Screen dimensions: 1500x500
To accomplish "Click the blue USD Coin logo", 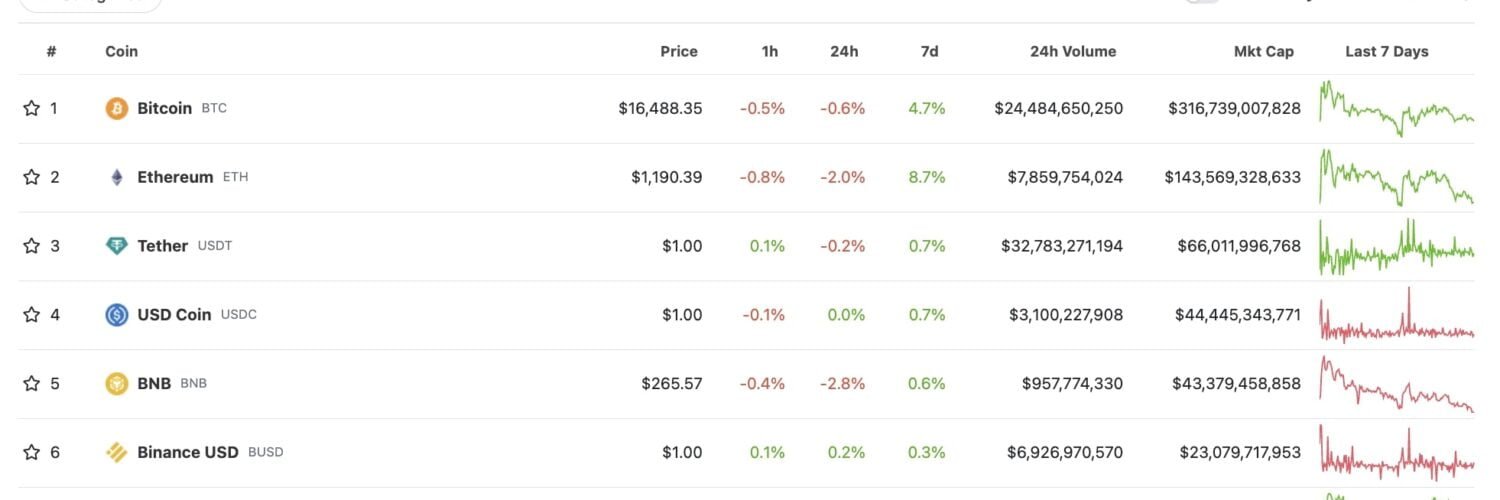I will [117, 315].
